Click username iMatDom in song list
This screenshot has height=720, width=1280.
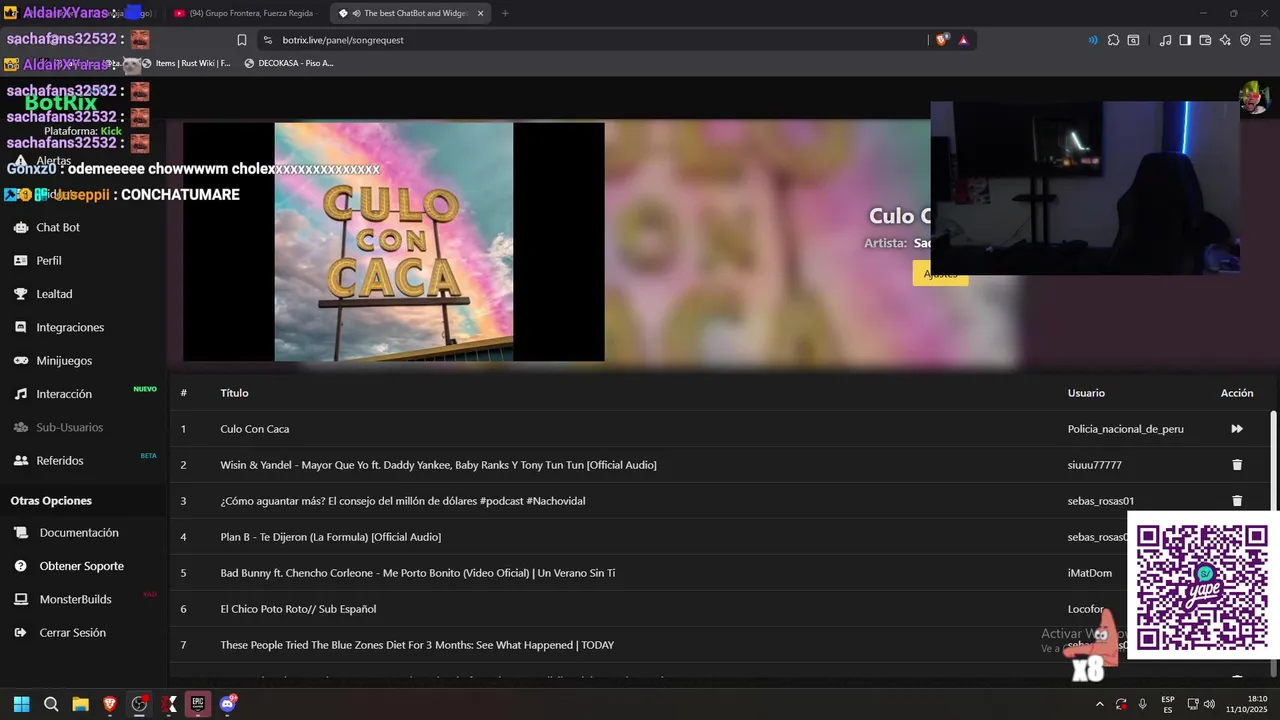tap(1089, 573)
